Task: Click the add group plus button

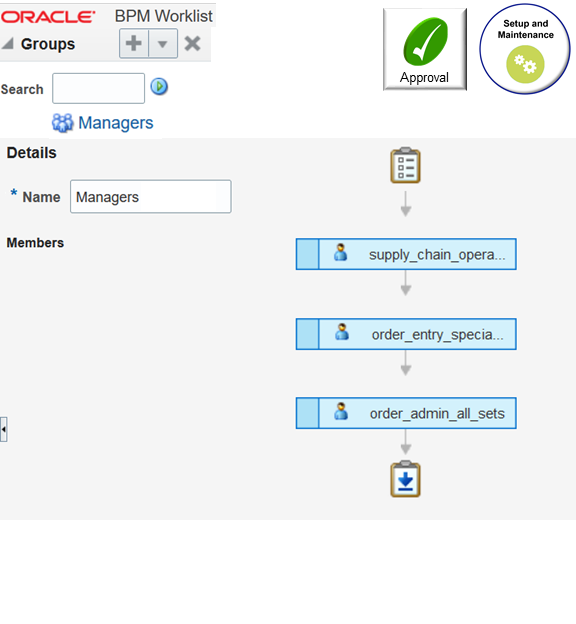Action: coord(134,43)
